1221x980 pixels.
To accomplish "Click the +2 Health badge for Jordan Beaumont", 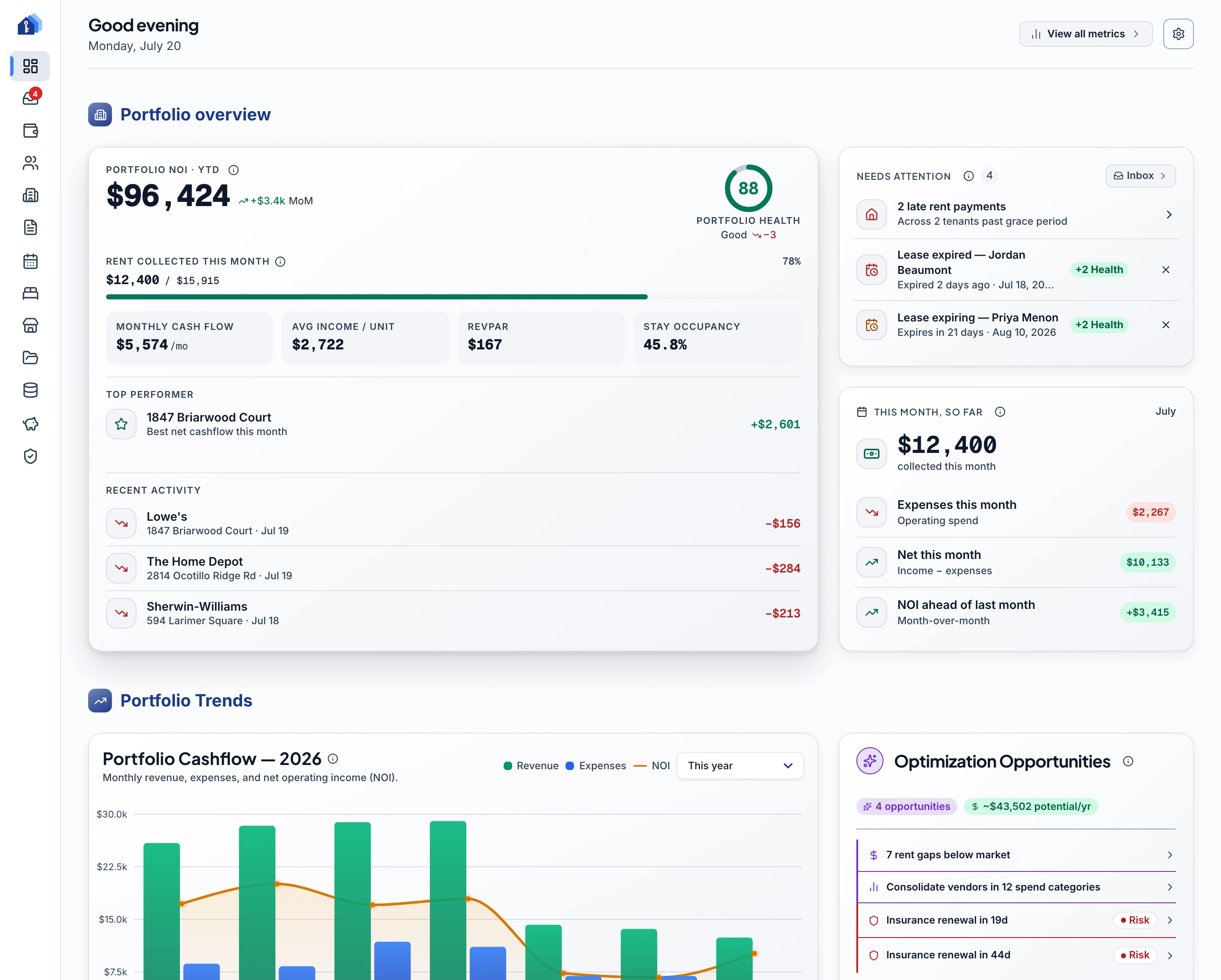I will pos(1098,270).
